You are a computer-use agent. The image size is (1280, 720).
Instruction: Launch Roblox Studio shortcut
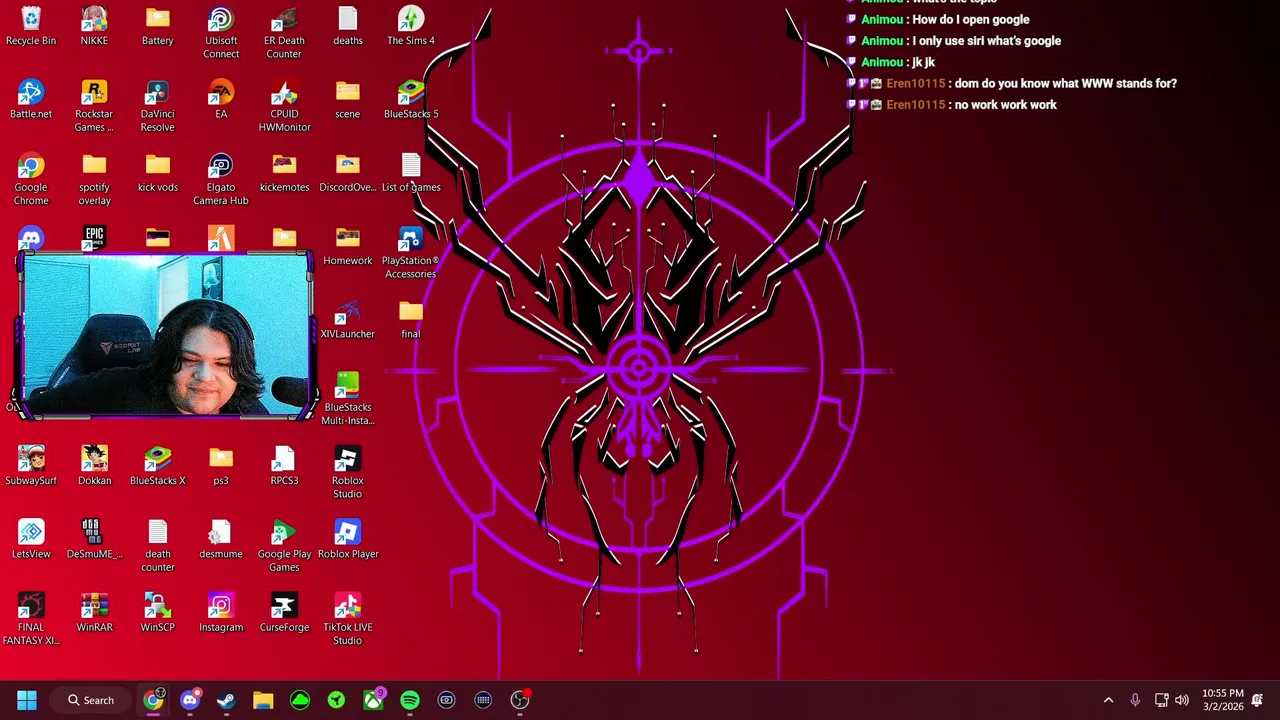click(348, 473)
